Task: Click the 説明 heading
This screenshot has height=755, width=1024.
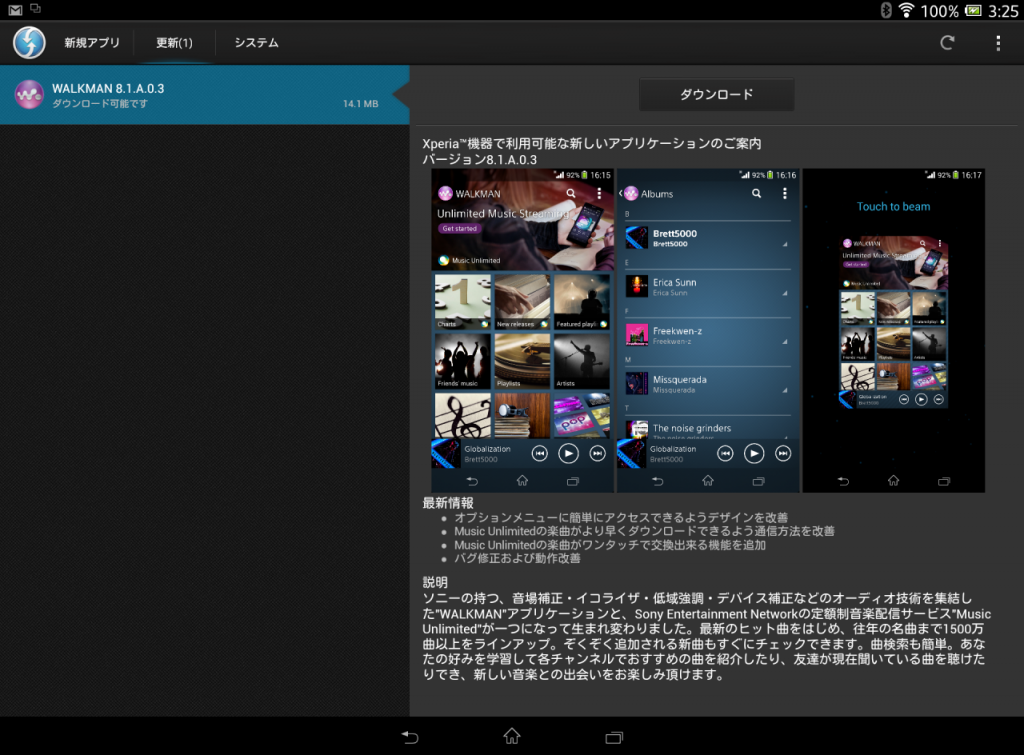Action: [435, 582]
